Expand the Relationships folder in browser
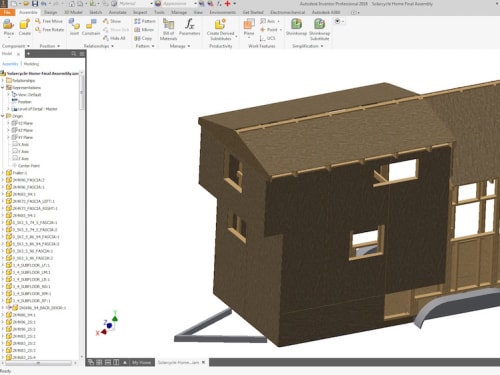 point(3,80)
